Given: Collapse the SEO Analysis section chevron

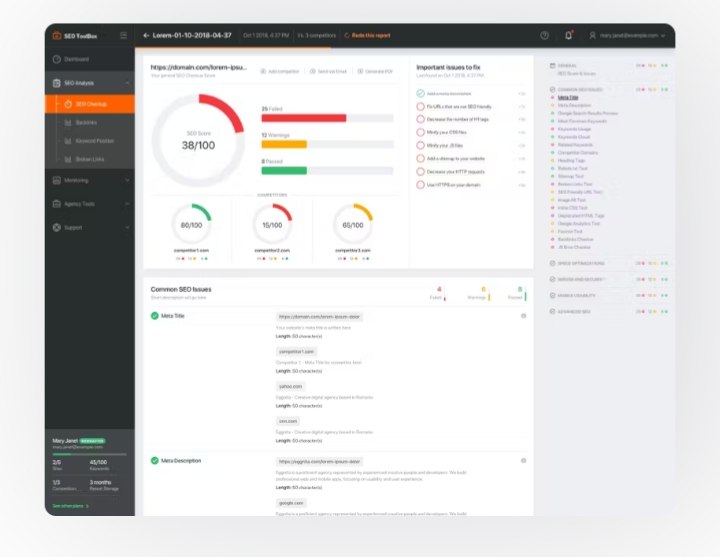Looking at the screenshot, I should [x=127, y=83].
